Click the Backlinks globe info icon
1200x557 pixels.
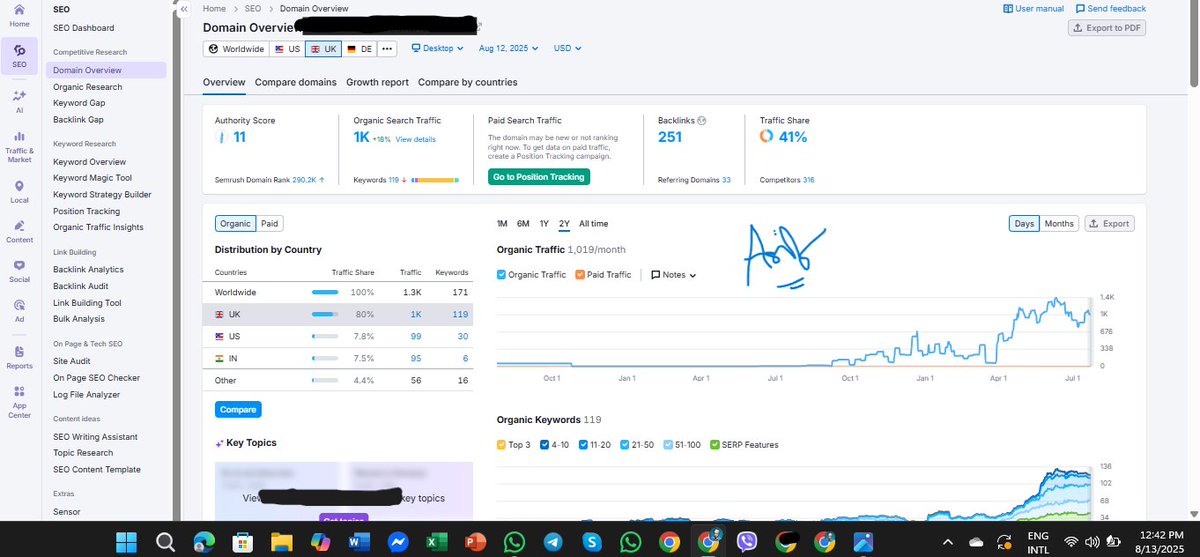(702, 120)
